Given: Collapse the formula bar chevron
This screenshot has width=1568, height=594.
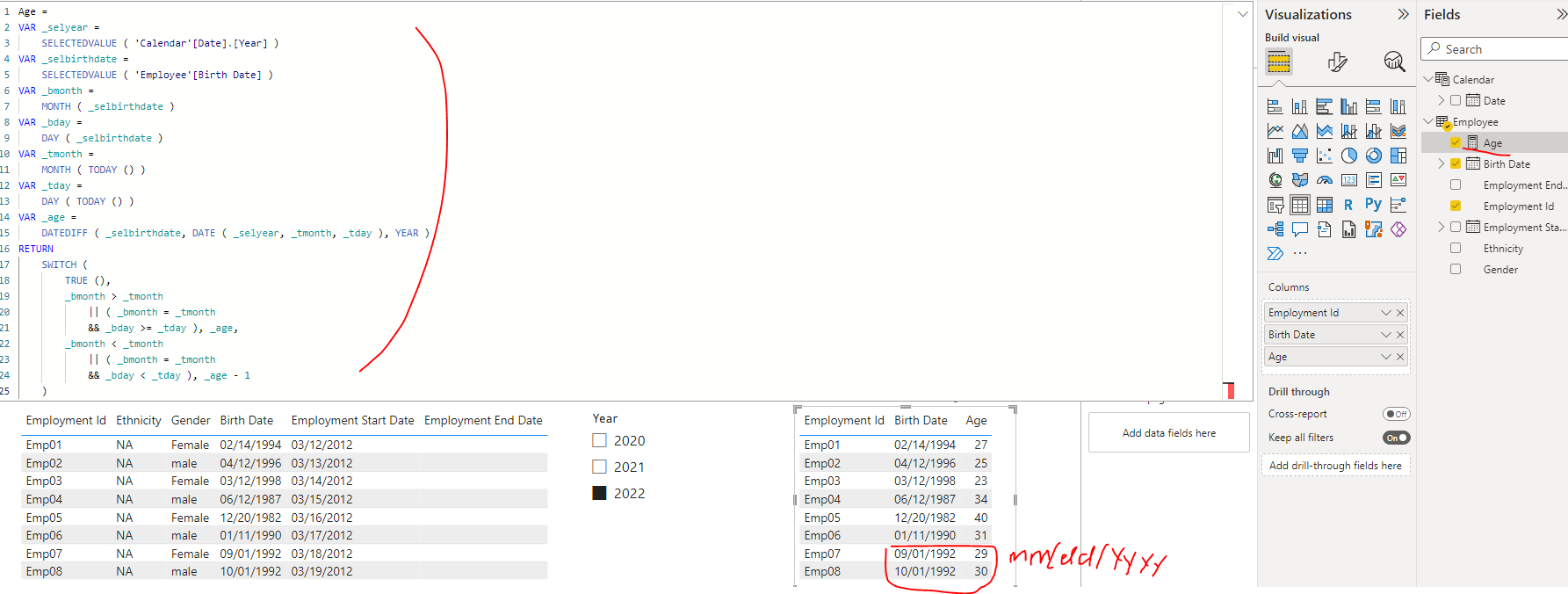Looking at the screenshot, I should [1242, 14].
